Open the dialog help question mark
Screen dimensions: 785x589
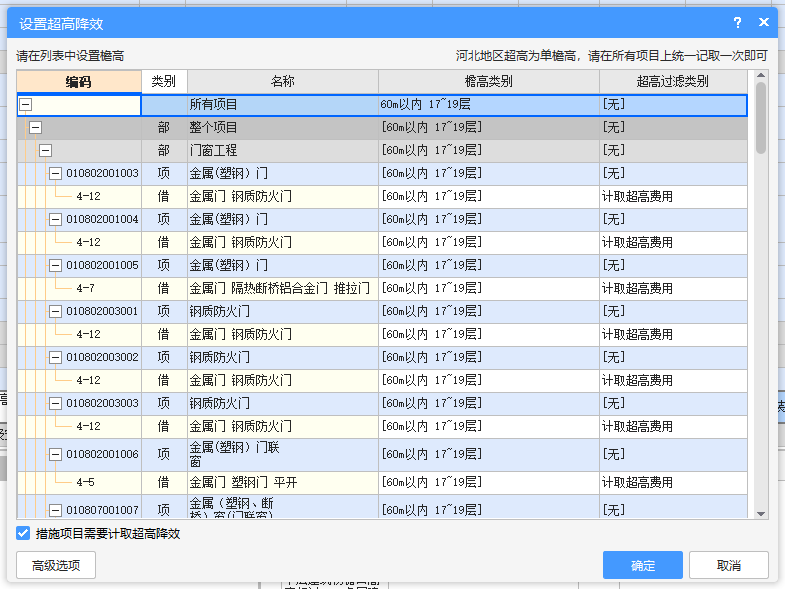(x=737, y=23)
